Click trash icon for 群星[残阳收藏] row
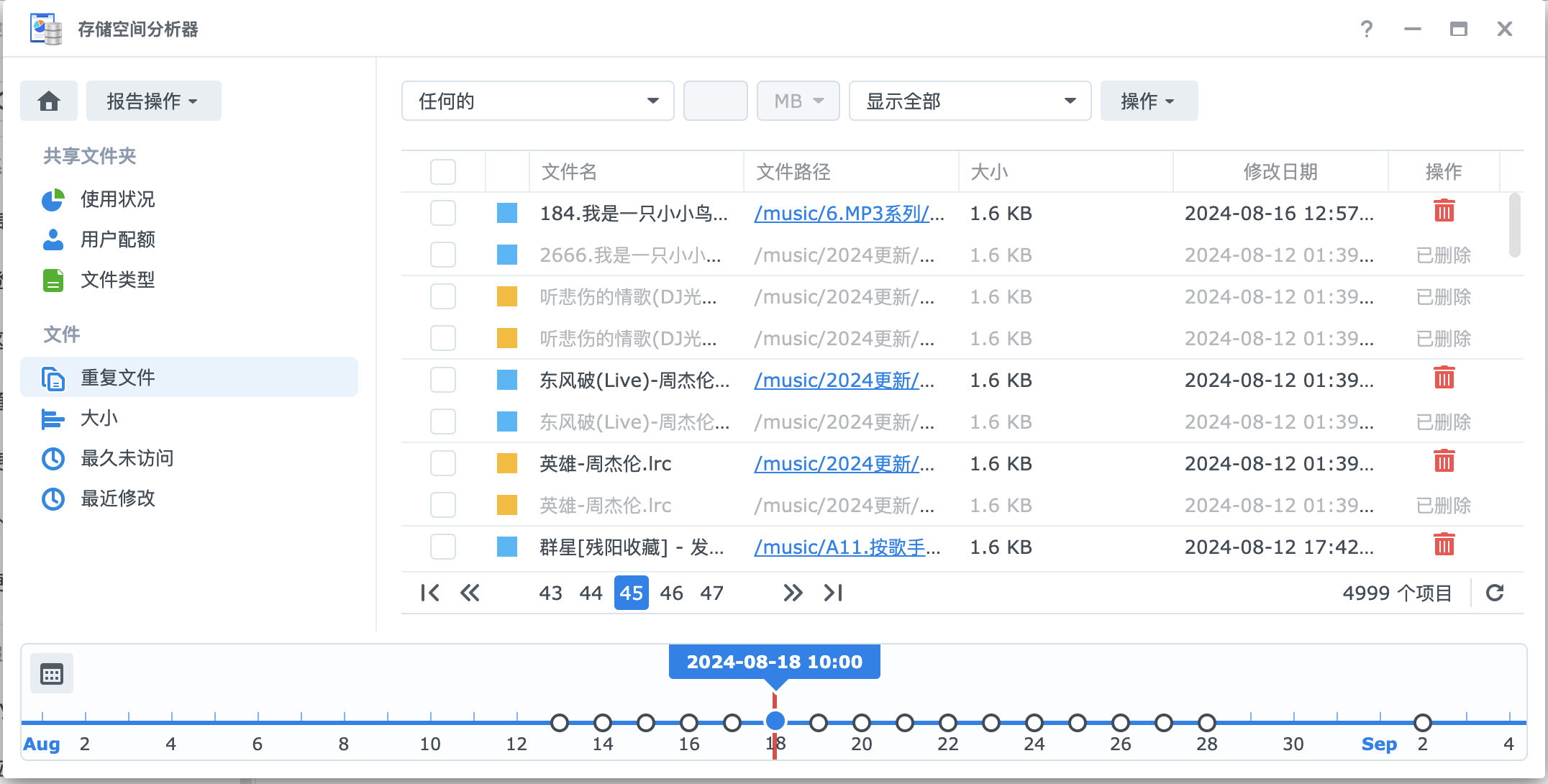The image size is (1548, 784). pos(1444,544)
